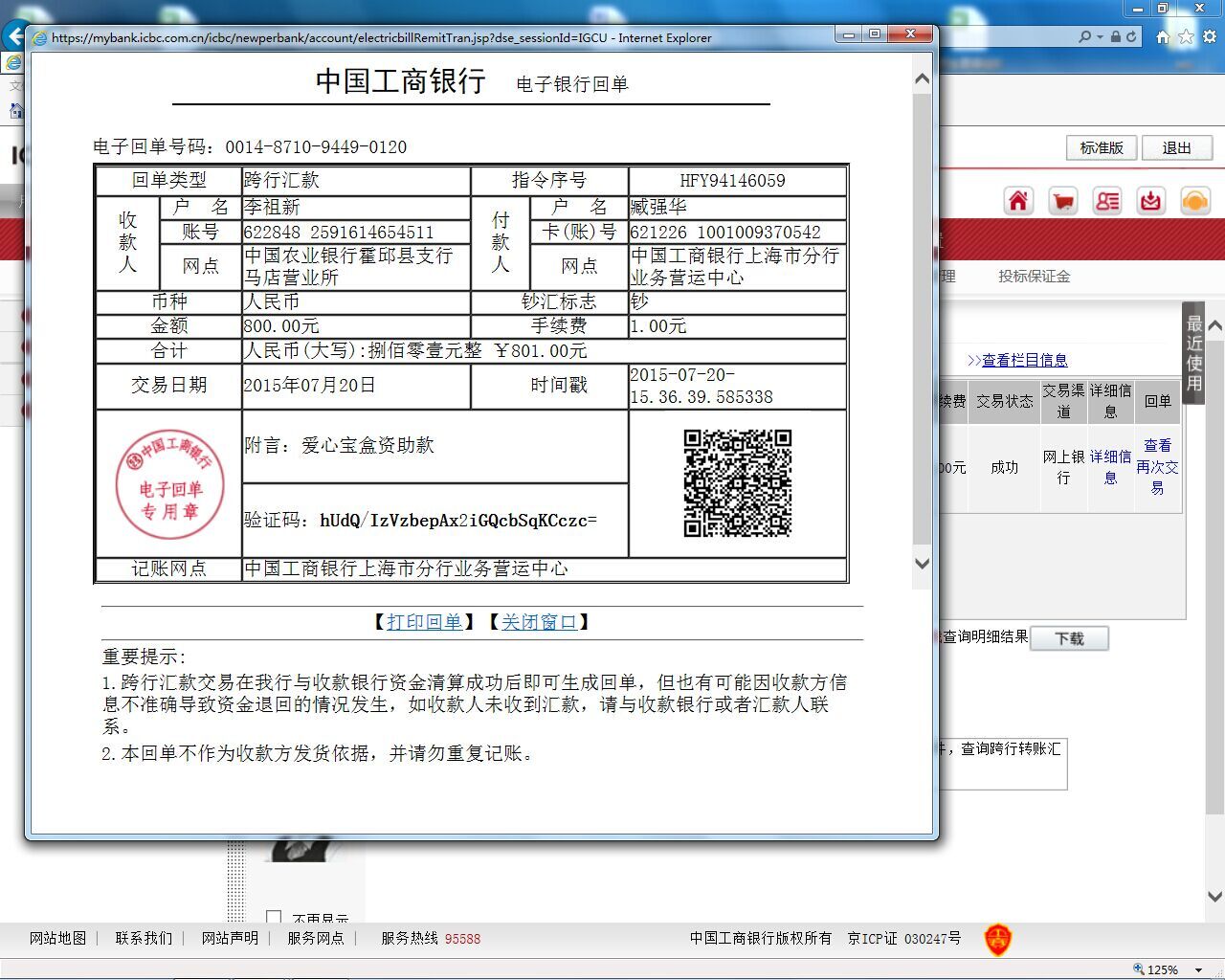The height and width of the screenshot is (980, 1225).
Task: Click the payee name 李祖新 cell
Action: pos(356,207)
